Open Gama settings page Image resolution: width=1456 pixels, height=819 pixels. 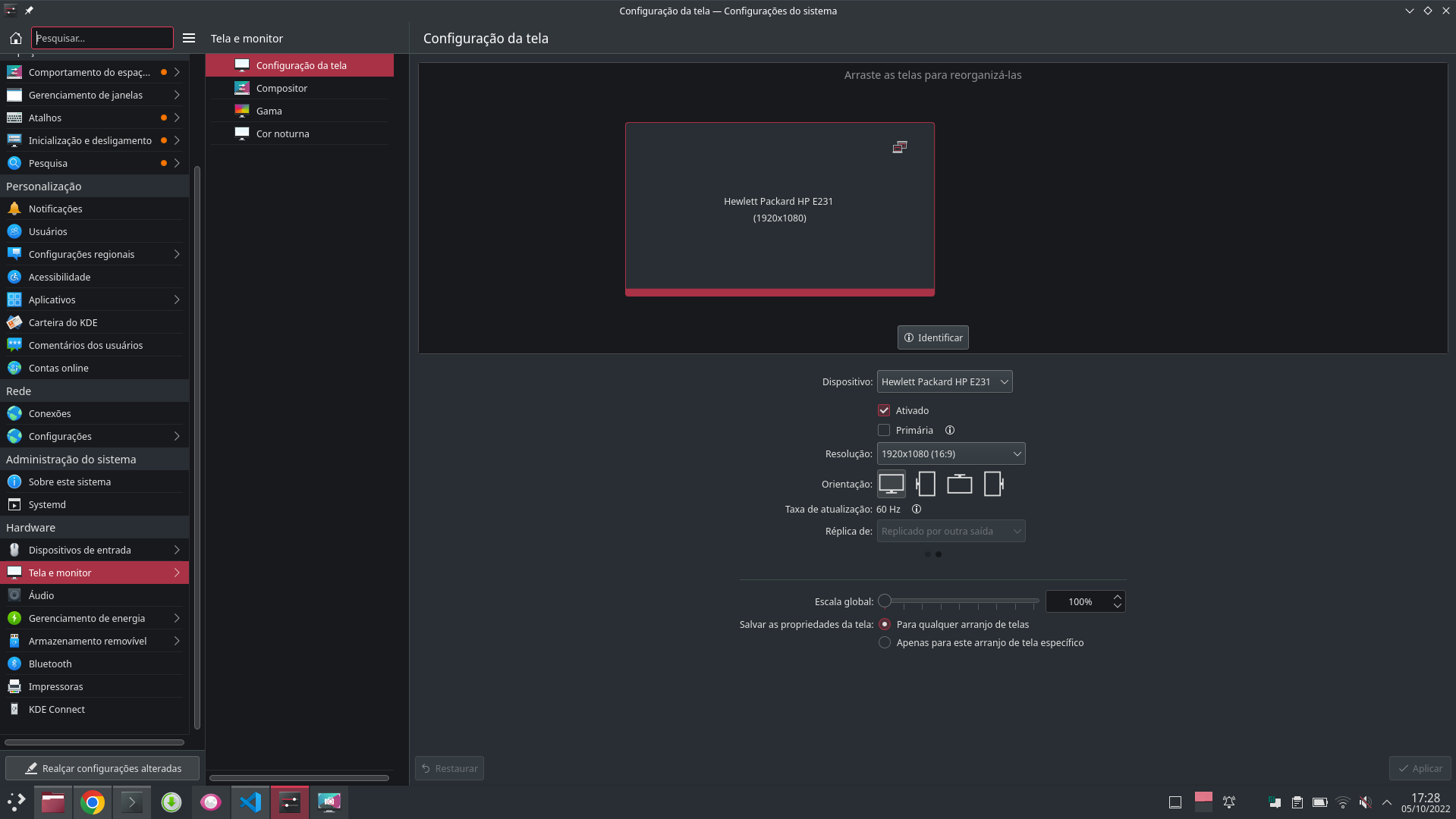point(300,111)
